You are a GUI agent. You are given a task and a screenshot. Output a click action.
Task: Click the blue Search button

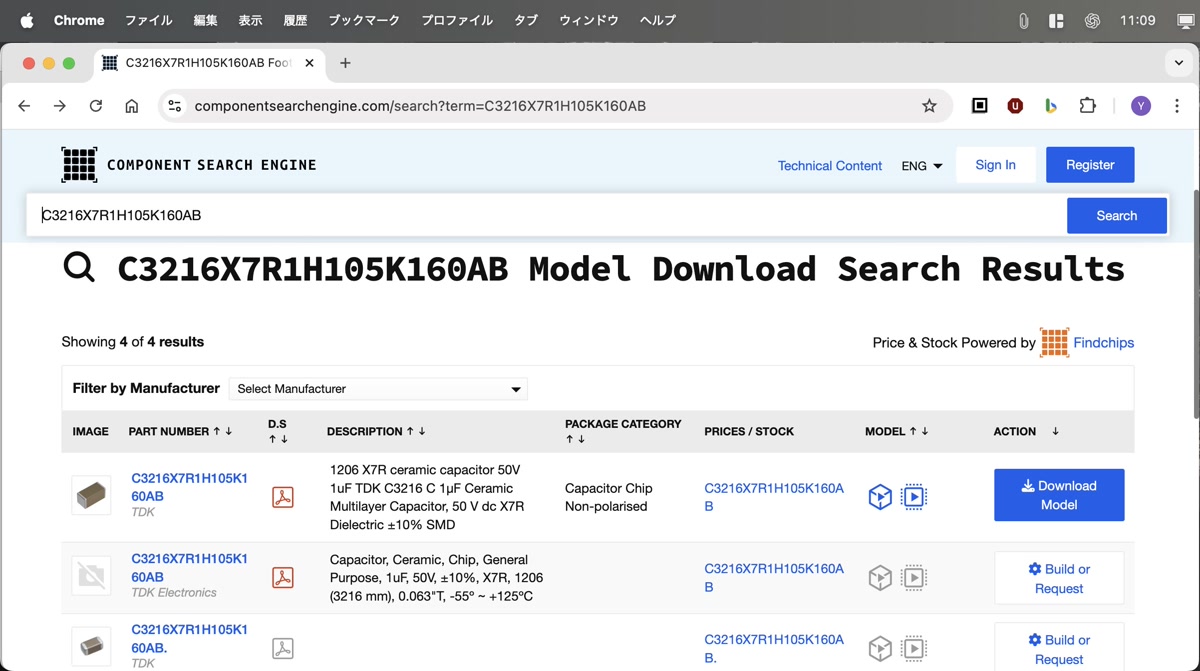[x=1117, y=215]
